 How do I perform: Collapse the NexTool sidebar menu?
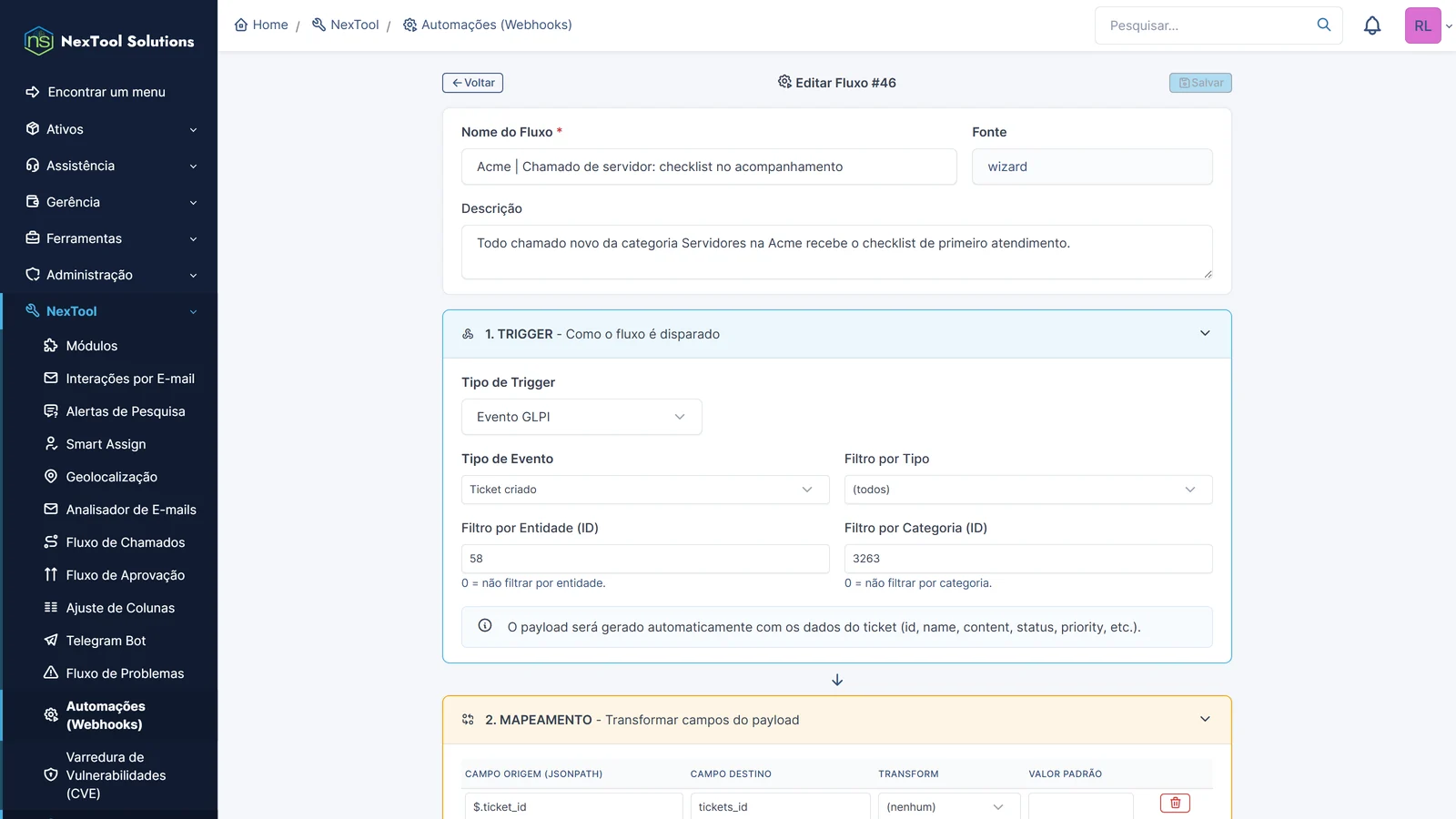[x=109, y=311]
